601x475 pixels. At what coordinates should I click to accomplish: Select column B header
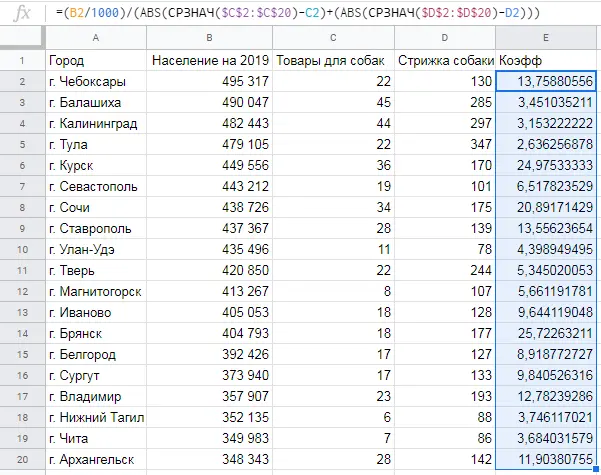click(x=209, y=40)
